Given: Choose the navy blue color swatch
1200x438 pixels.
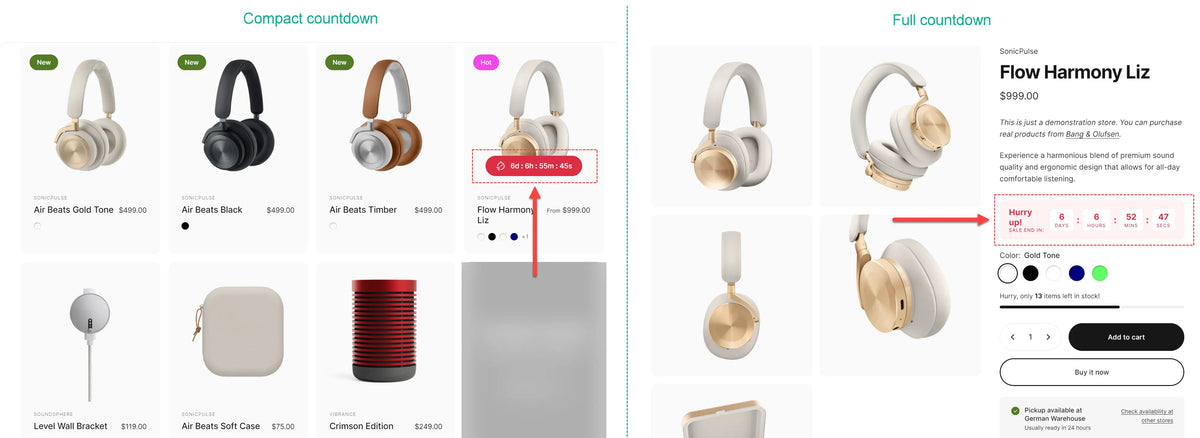Looking at the screenshot, I should coord(1076,273).
